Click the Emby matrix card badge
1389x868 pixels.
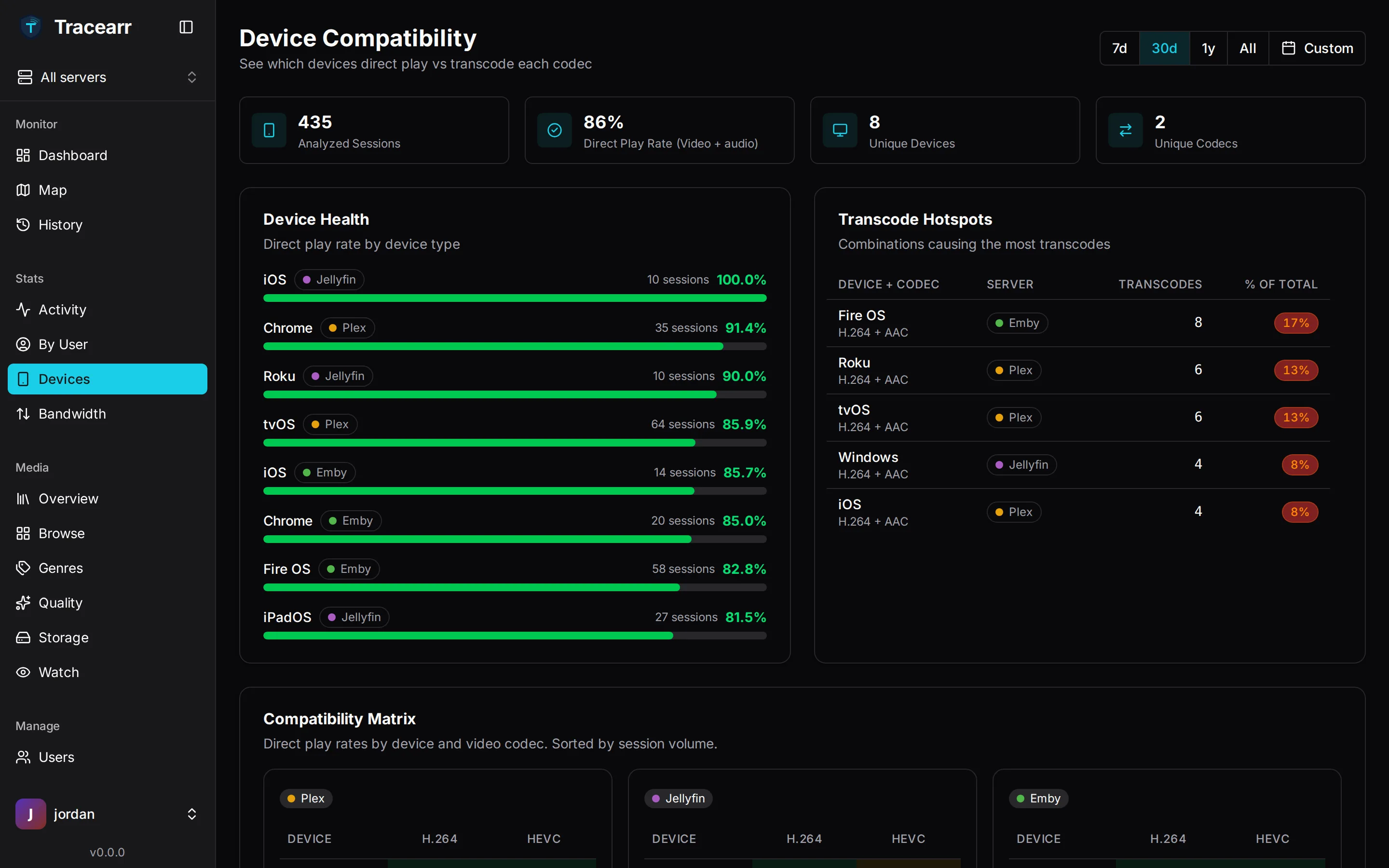pos(1039,799)
